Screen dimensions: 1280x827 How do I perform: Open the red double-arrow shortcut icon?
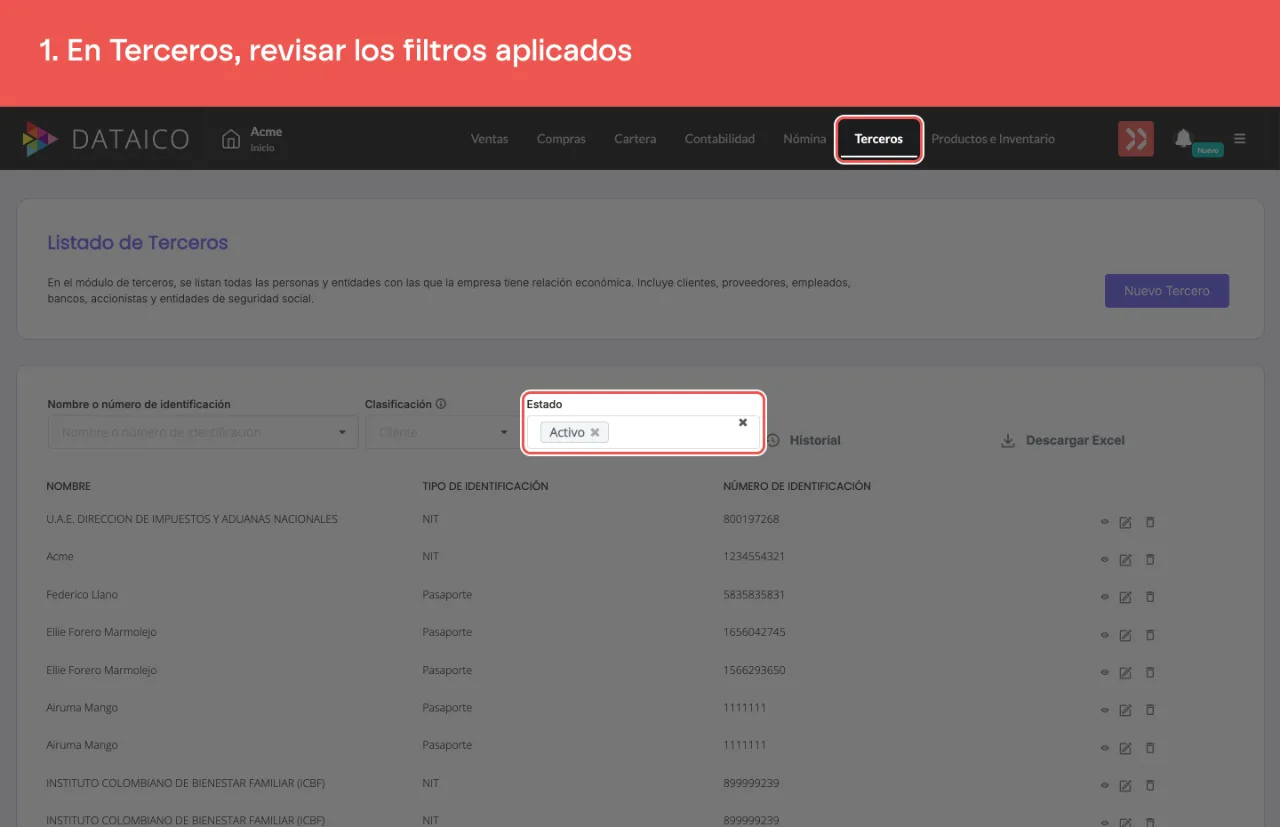1136,139
